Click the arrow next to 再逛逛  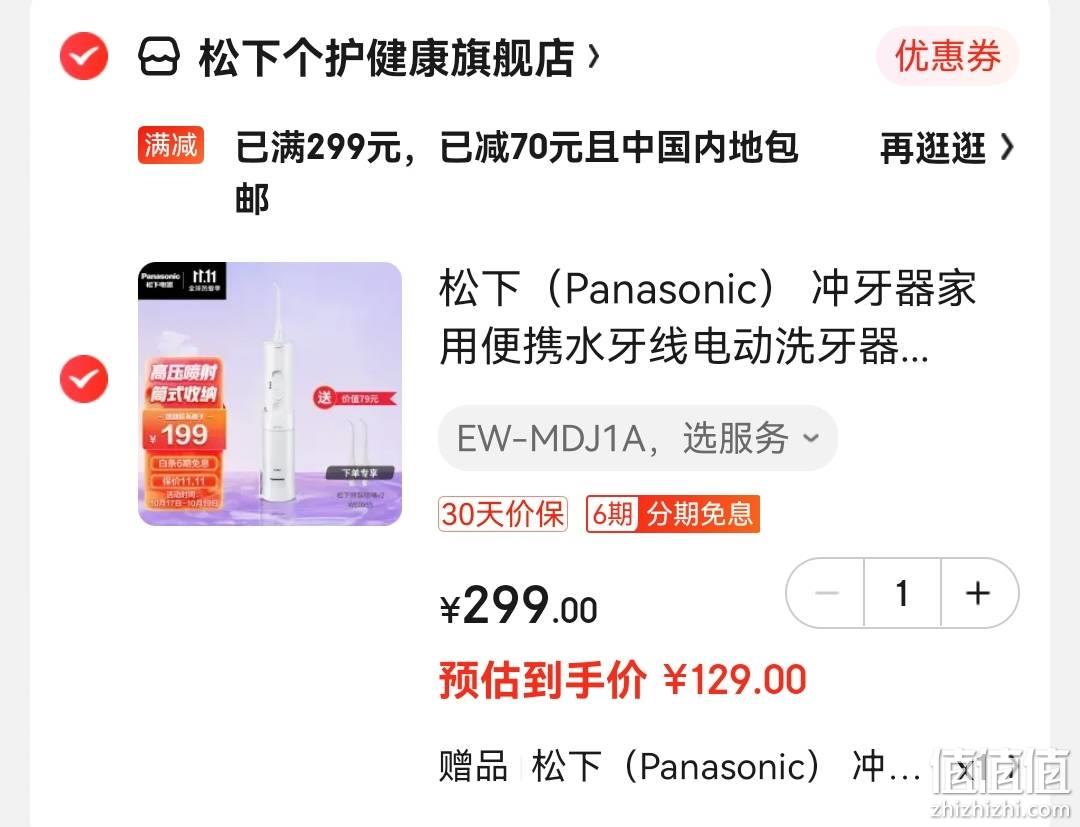pyautogui.click(x=1007, y=147)
